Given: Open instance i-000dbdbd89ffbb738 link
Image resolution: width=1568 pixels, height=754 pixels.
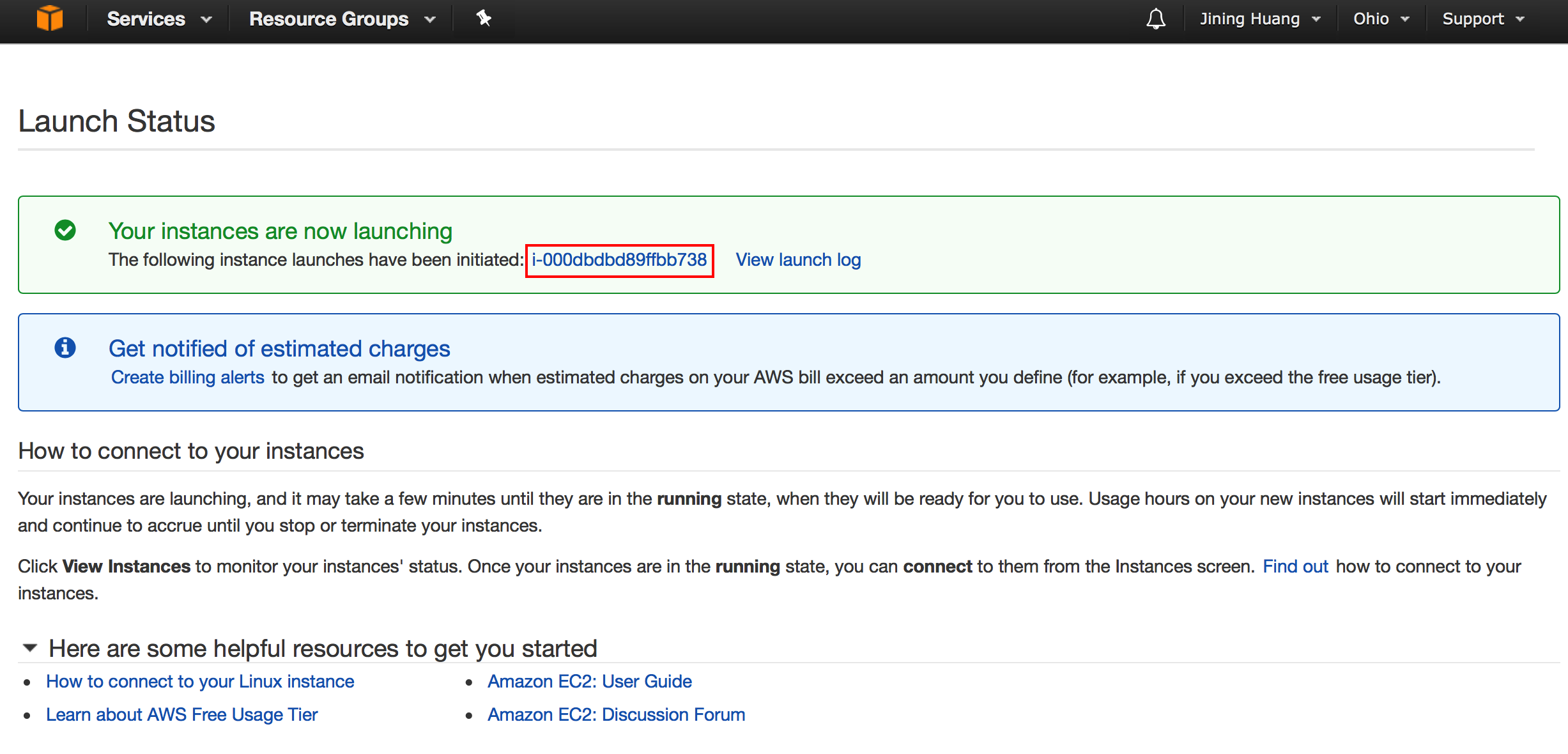Looking at the screenshot, I should (x=619, y=260).
